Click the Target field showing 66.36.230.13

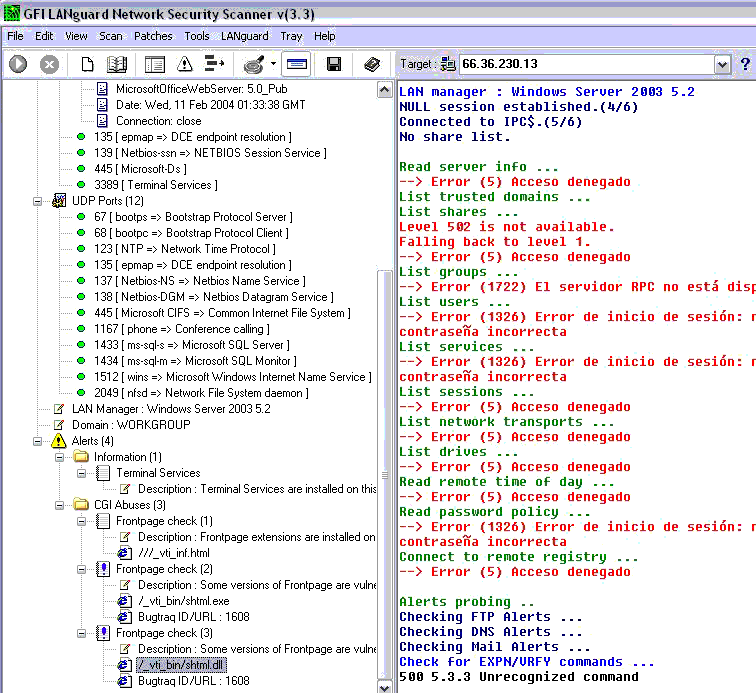pos(586,64)
